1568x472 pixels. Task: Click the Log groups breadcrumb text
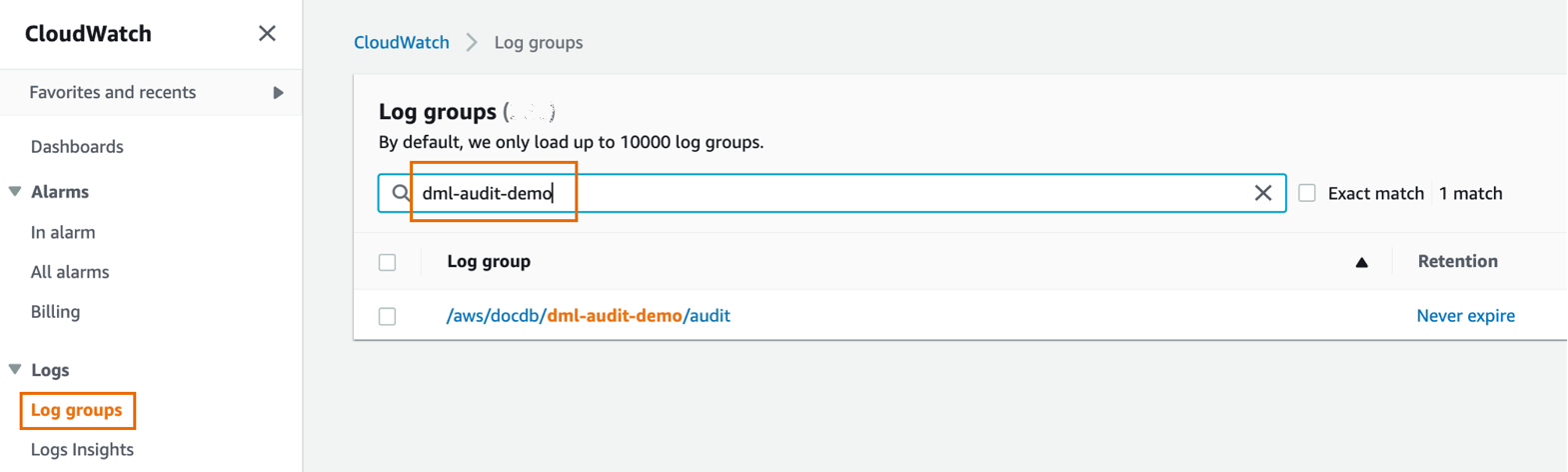tap(539, 42)
